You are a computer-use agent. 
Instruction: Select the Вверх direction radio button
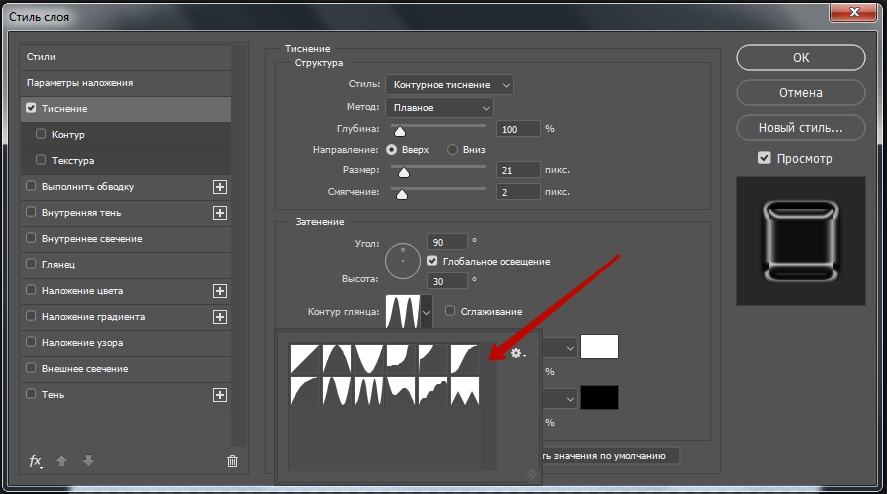(391, 150)
